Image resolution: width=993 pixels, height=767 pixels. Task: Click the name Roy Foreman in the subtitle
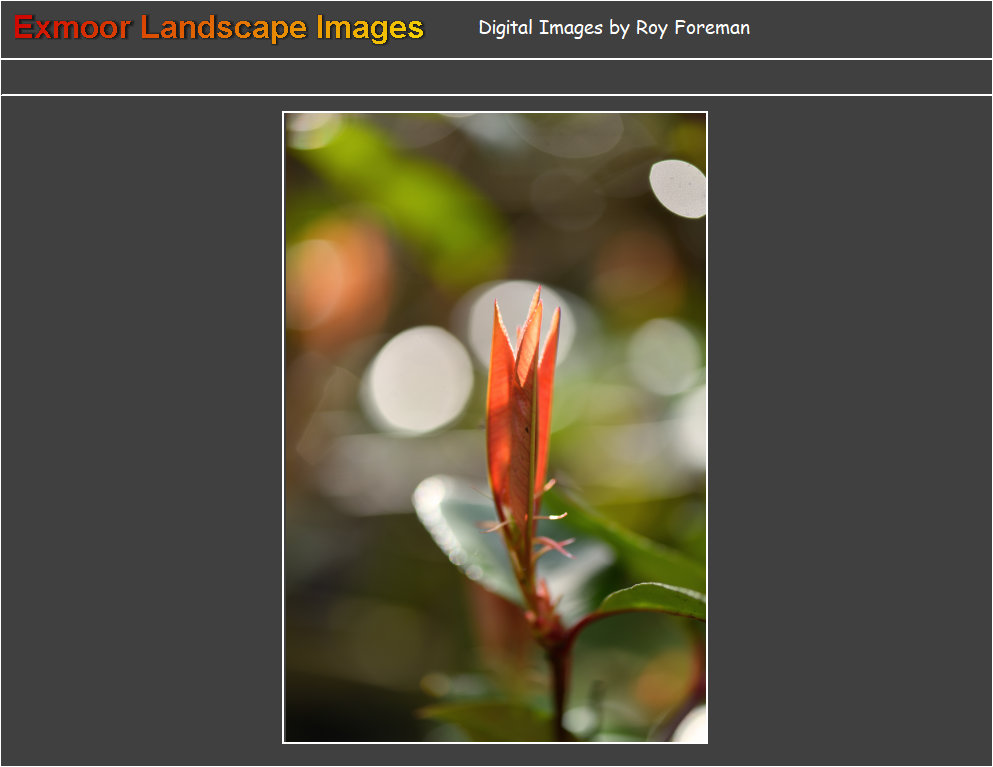[x=692, y=28]
